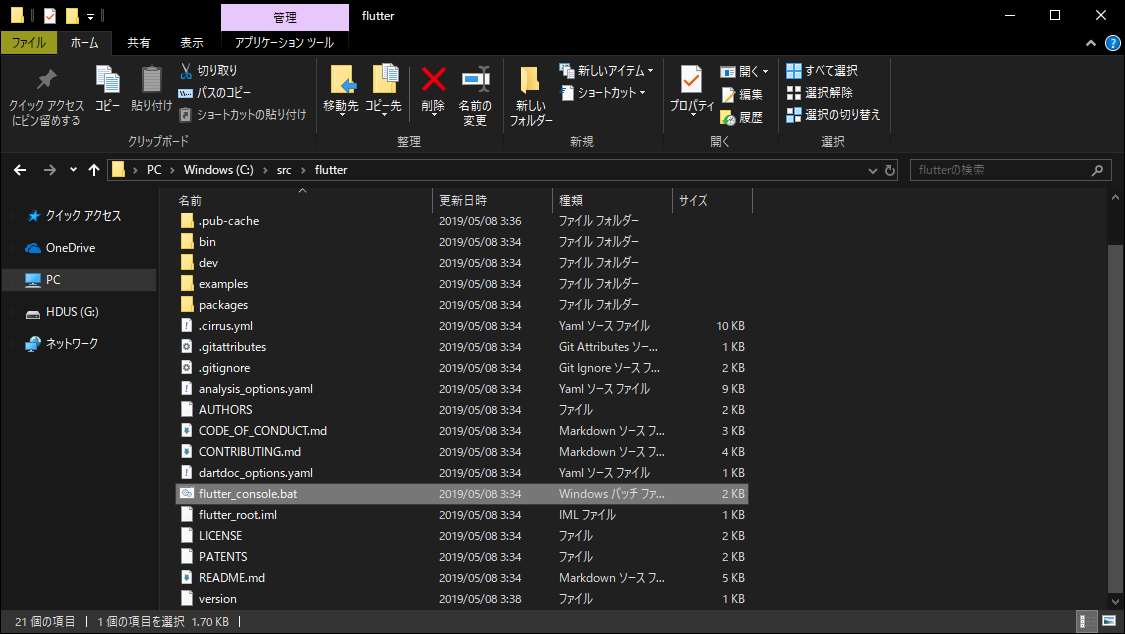This screenshot has height=634, width=1125.
Task: Open the 開く (Open) dropdown button
Action: coord(744,71)
